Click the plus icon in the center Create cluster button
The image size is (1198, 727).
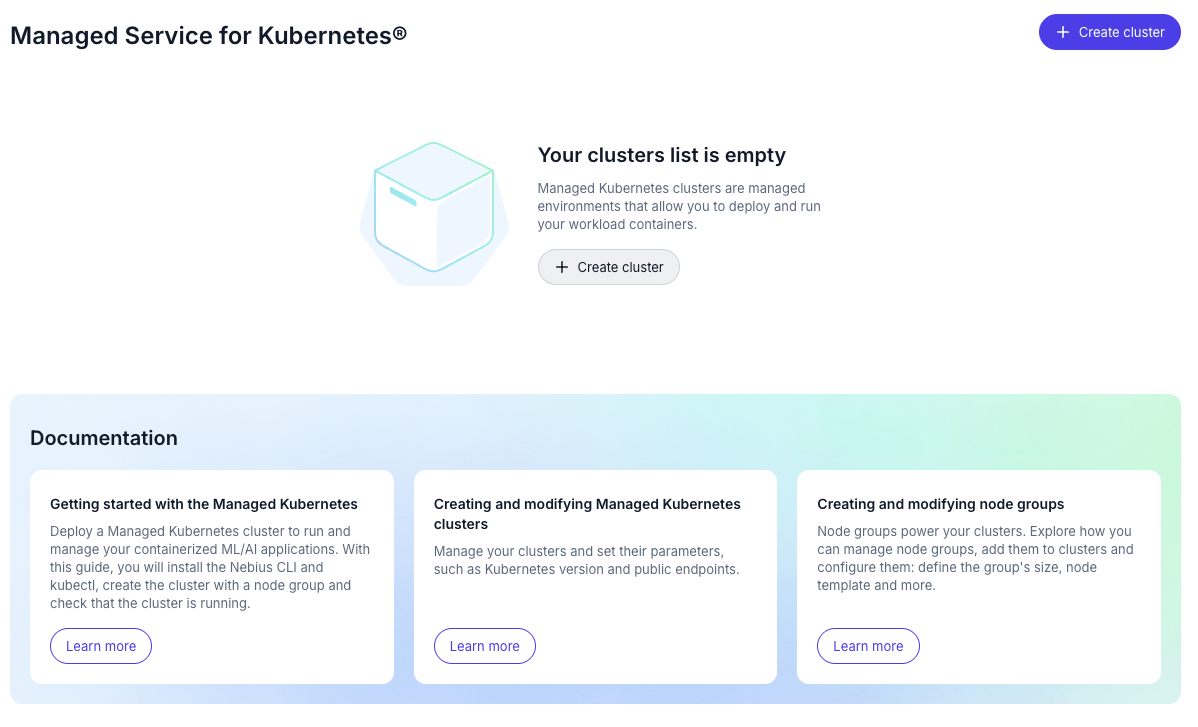tap(562, 267)
